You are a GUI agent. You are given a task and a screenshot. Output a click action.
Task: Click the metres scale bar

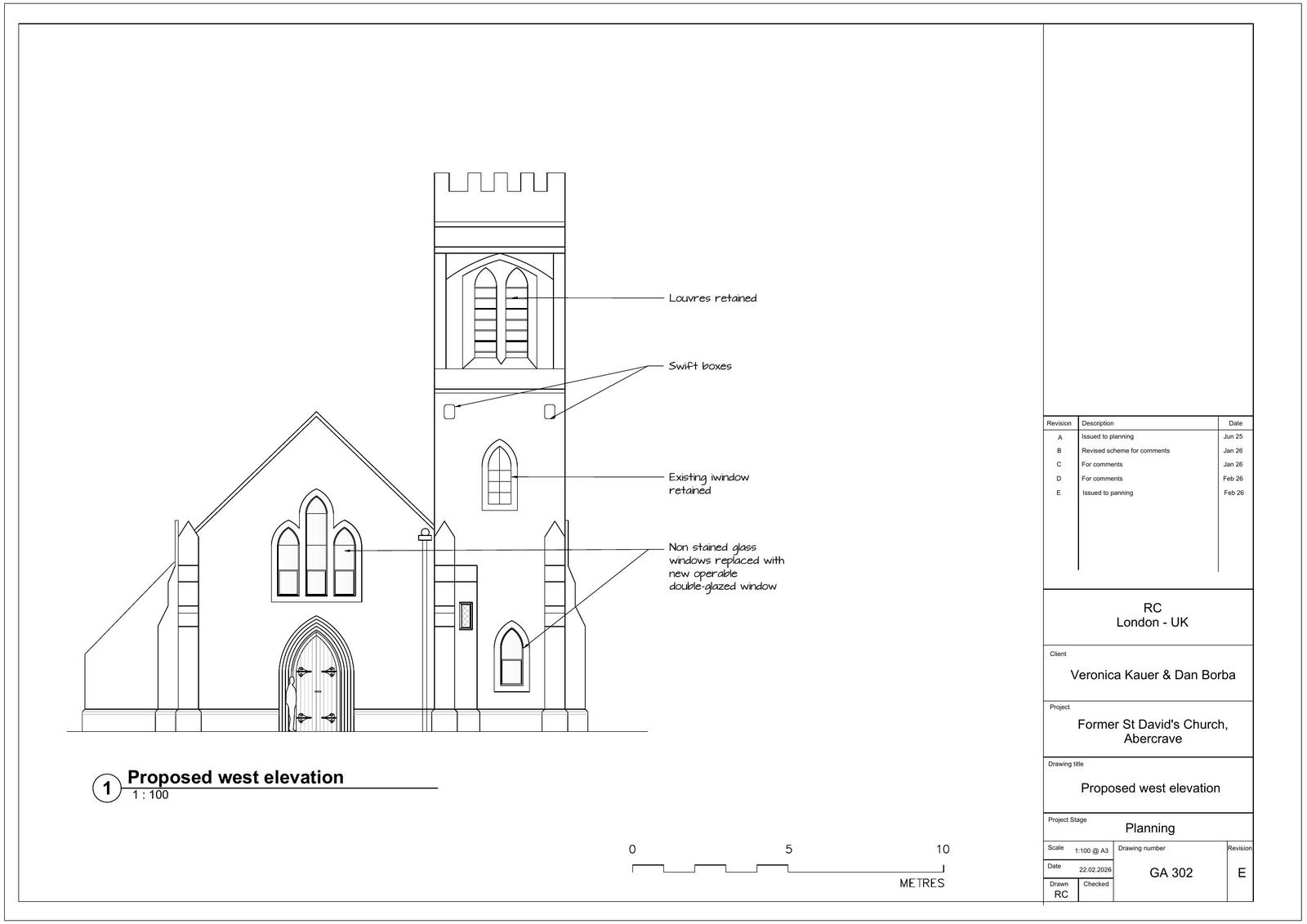pyautogui.click(x=787, y=868)
